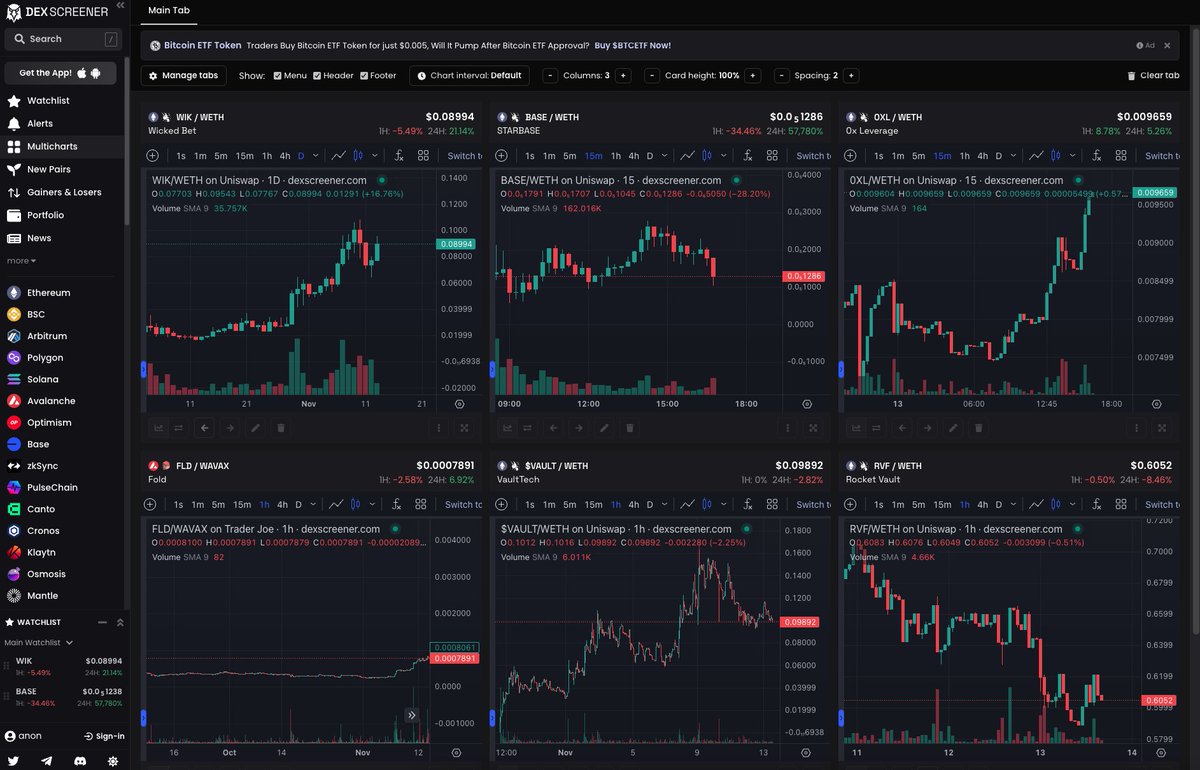Image resolution: width=1200 pixels, height=770 pixels.
Task: Open Twitter link in sidebar footer
Action: click(x=14, y=761)
